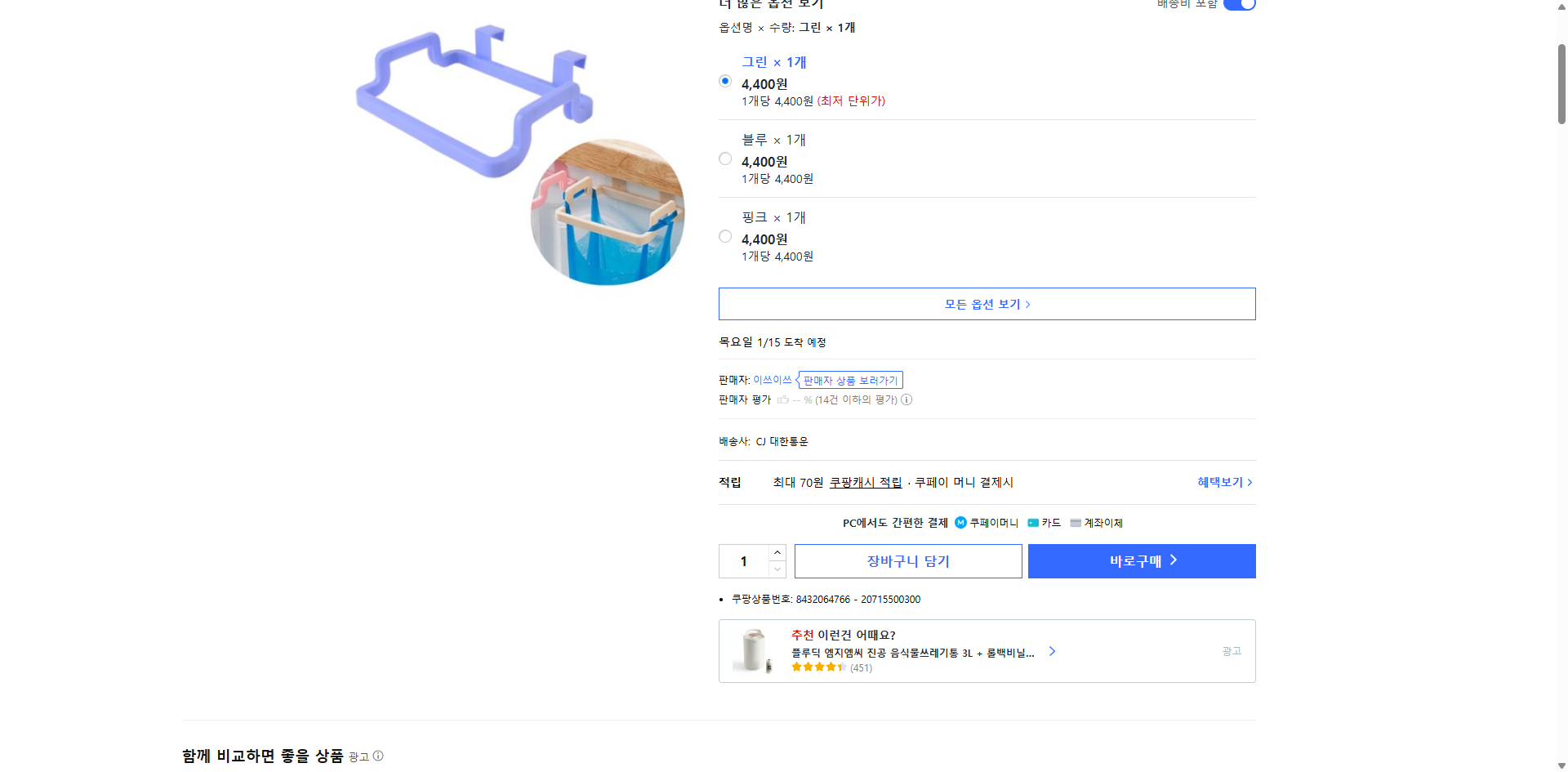
Task: Click the recommended trash bin product thumbnail
Action: (x=754, y=650)
